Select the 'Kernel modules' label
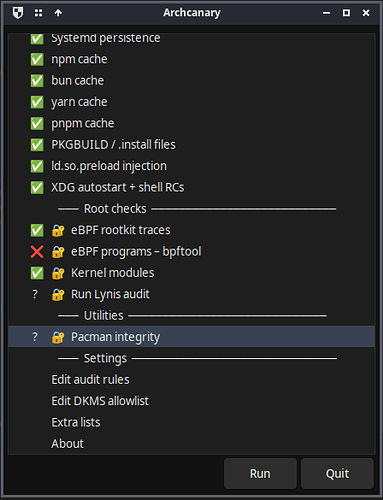Screen dimensions: 383x500 (113, 273)
